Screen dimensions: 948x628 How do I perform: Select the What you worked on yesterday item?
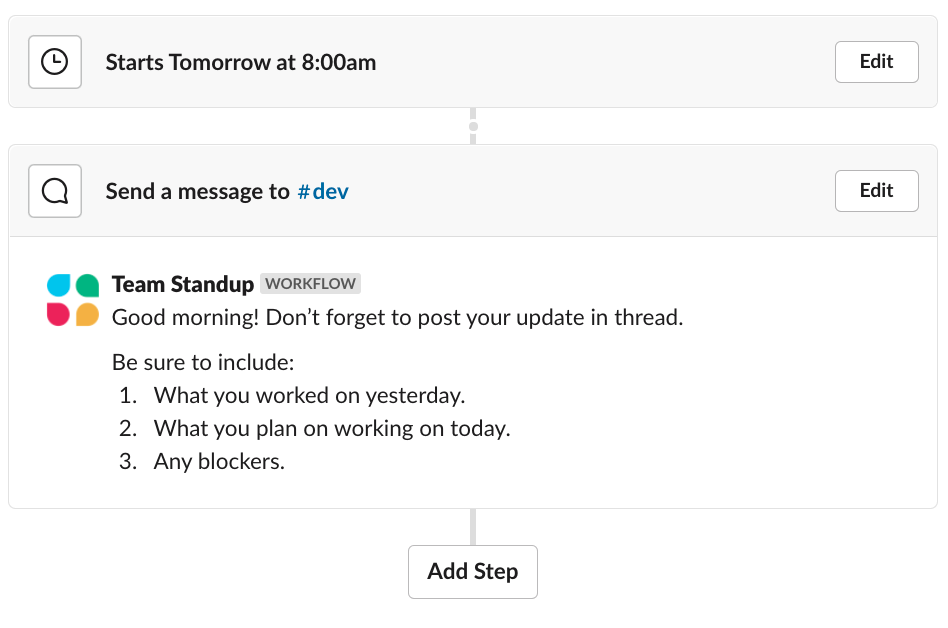point(309,395)
